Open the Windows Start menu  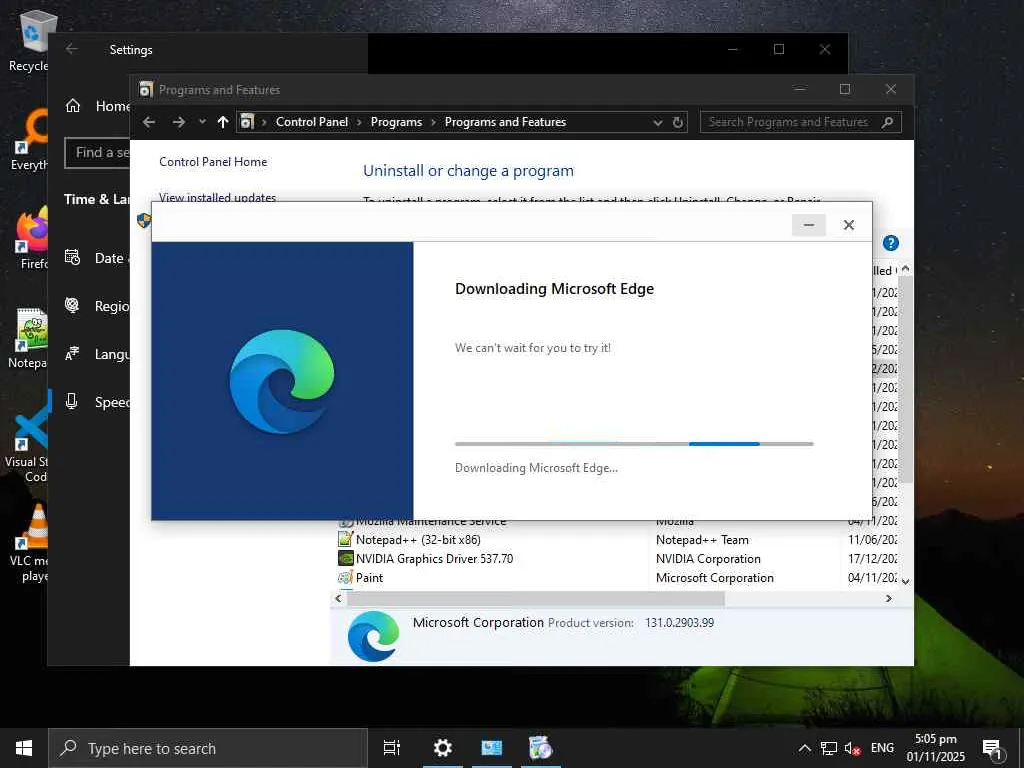[x=24, y=748]
